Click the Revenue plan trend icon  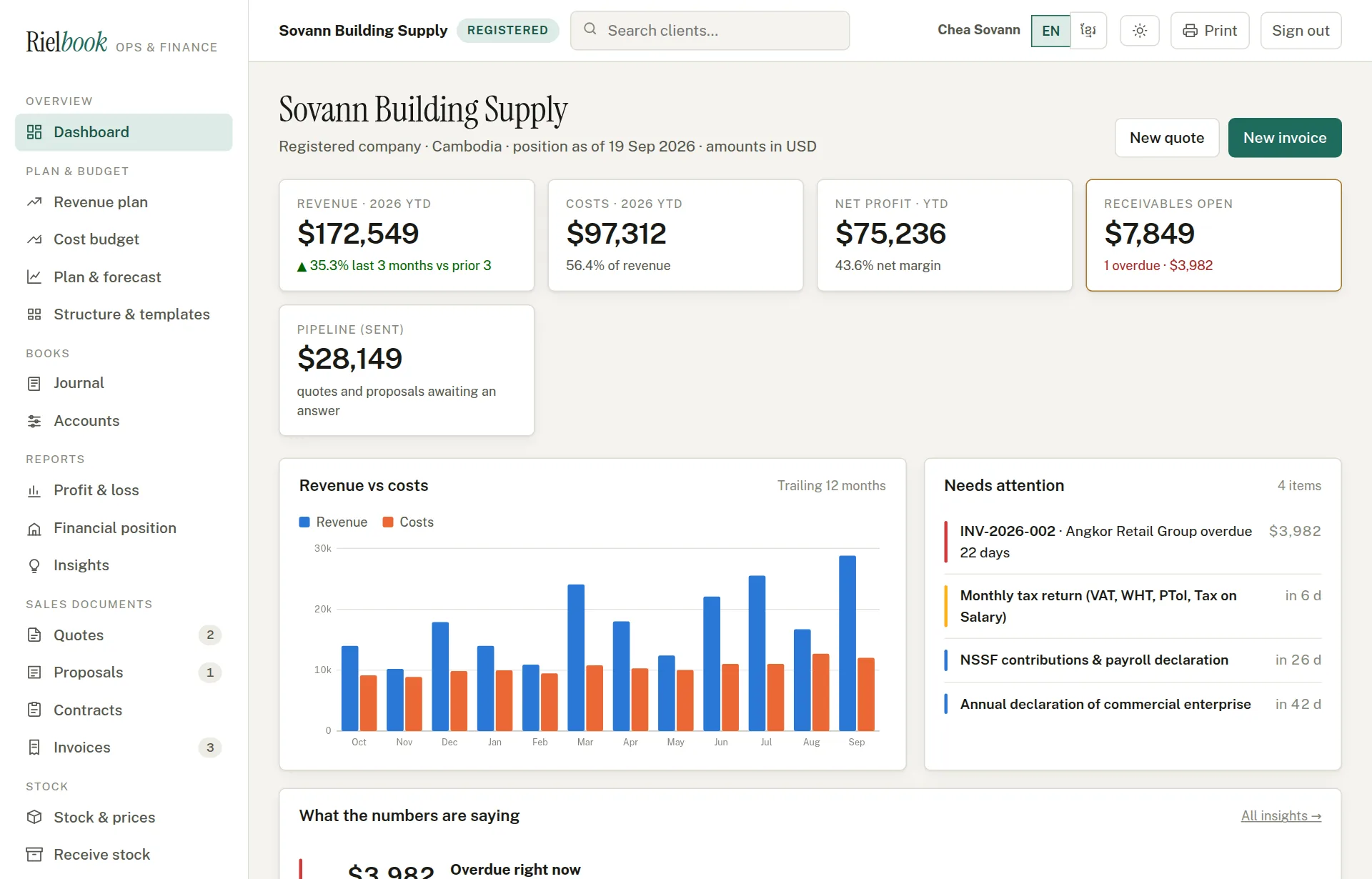[34, 202]
